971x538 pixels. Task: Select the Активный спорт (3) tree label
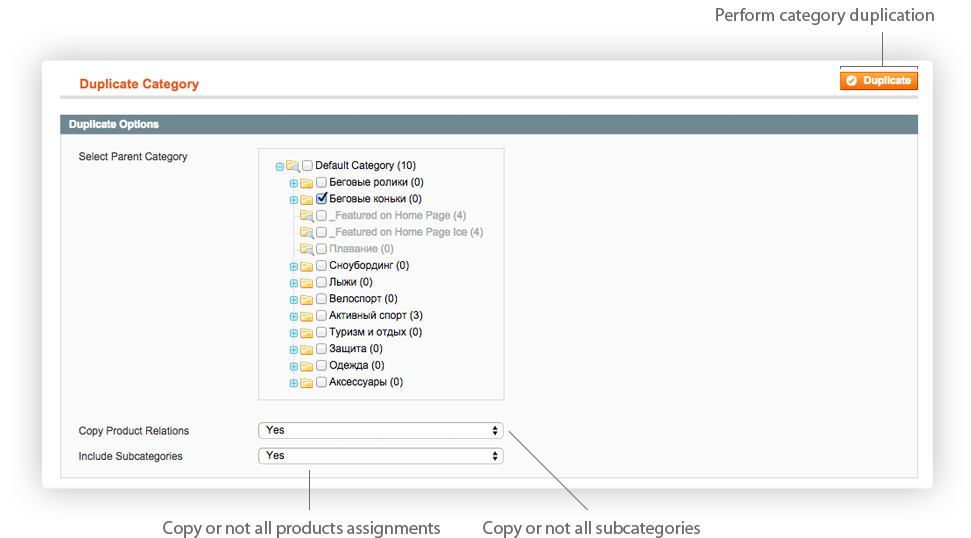[376, 316]
